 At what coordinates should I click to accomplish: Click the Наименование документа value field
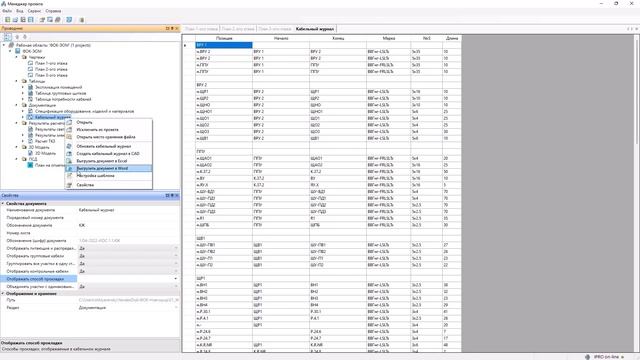pos(128,210)
